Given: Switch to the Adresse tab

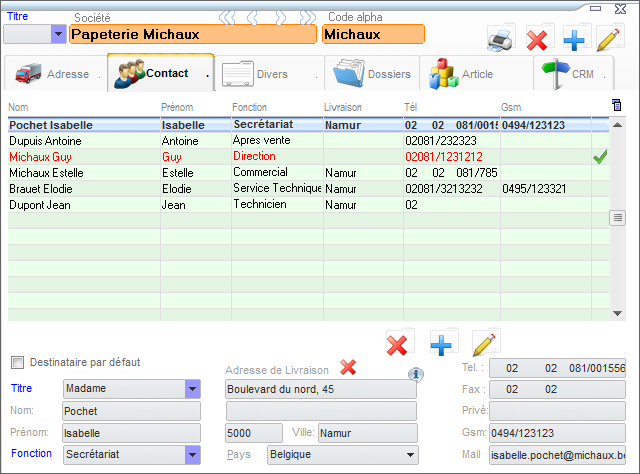Looking at the screenshot, I should pos(55,74).
